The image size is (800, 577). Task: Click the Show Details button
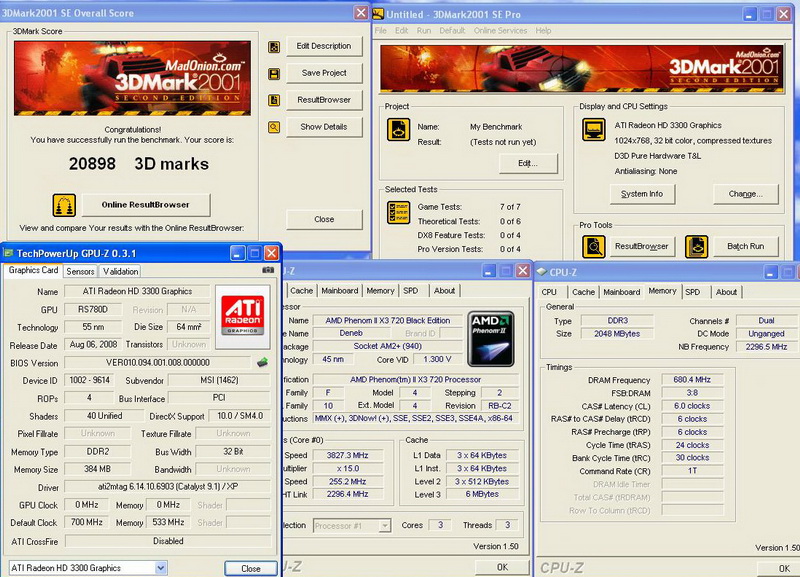[x=324, y=127]
